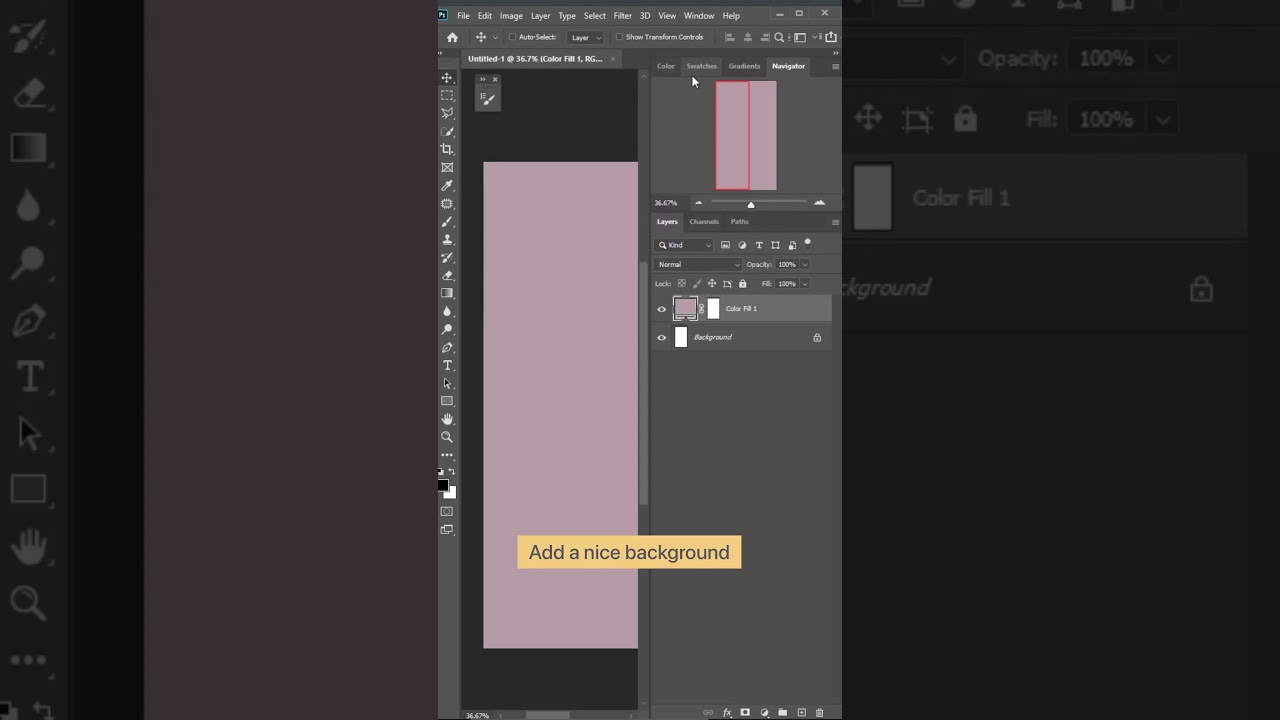Image resolution: width=1280 pixels, height=720 pixels.
Task: Select the Horizontal Type tool
Action: tap(447, 366)
